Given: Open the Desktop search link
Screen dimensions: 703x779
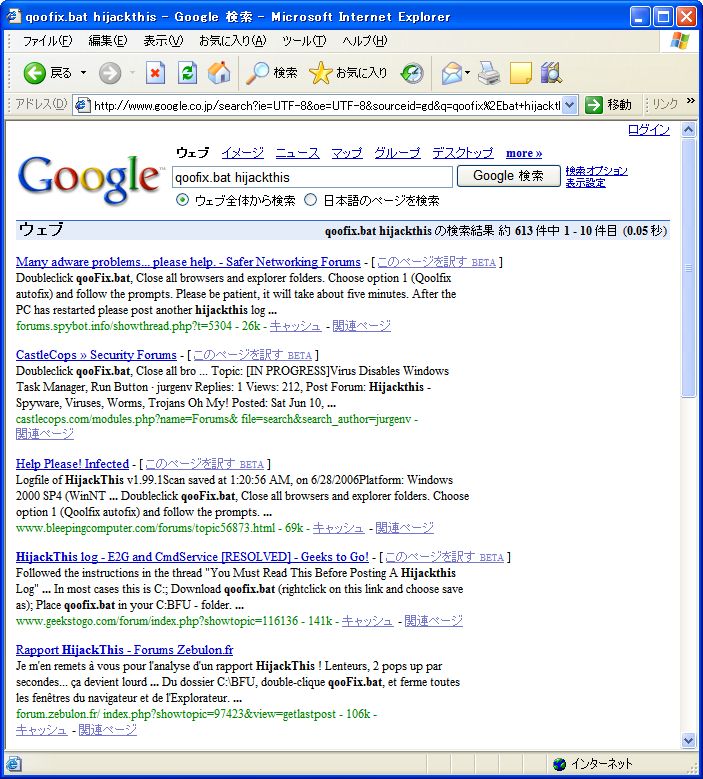Looking at the screenshot, I should click(x=463, y=153).
